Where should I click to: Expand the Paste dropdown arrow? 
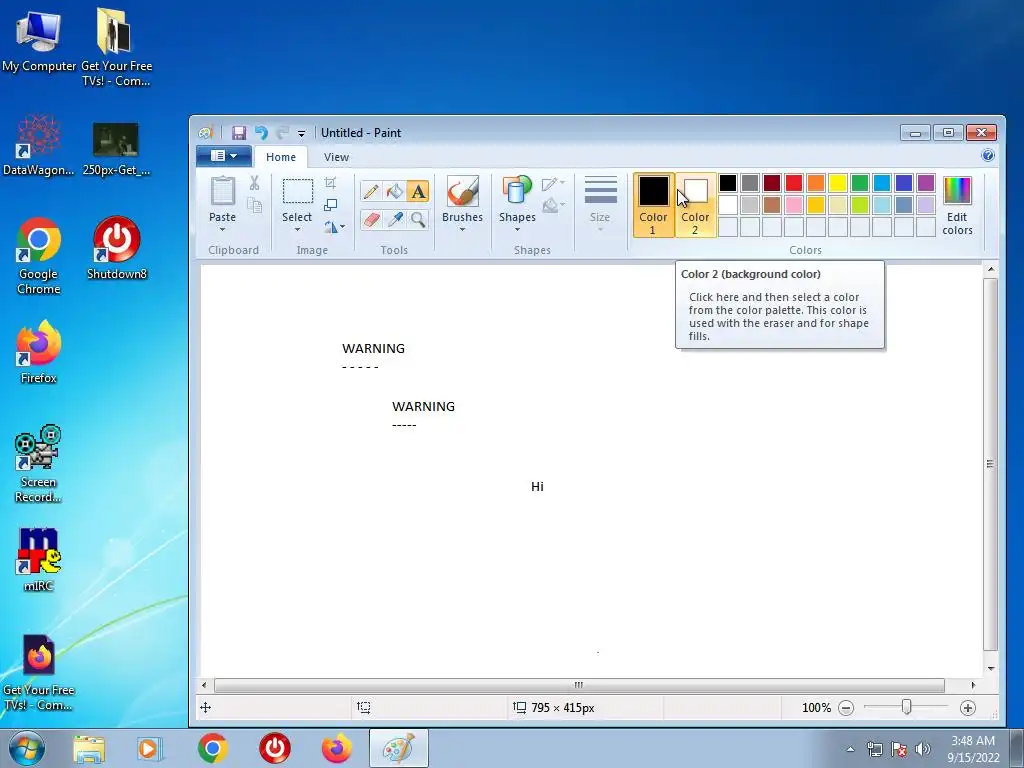click(x=222, y=229)
